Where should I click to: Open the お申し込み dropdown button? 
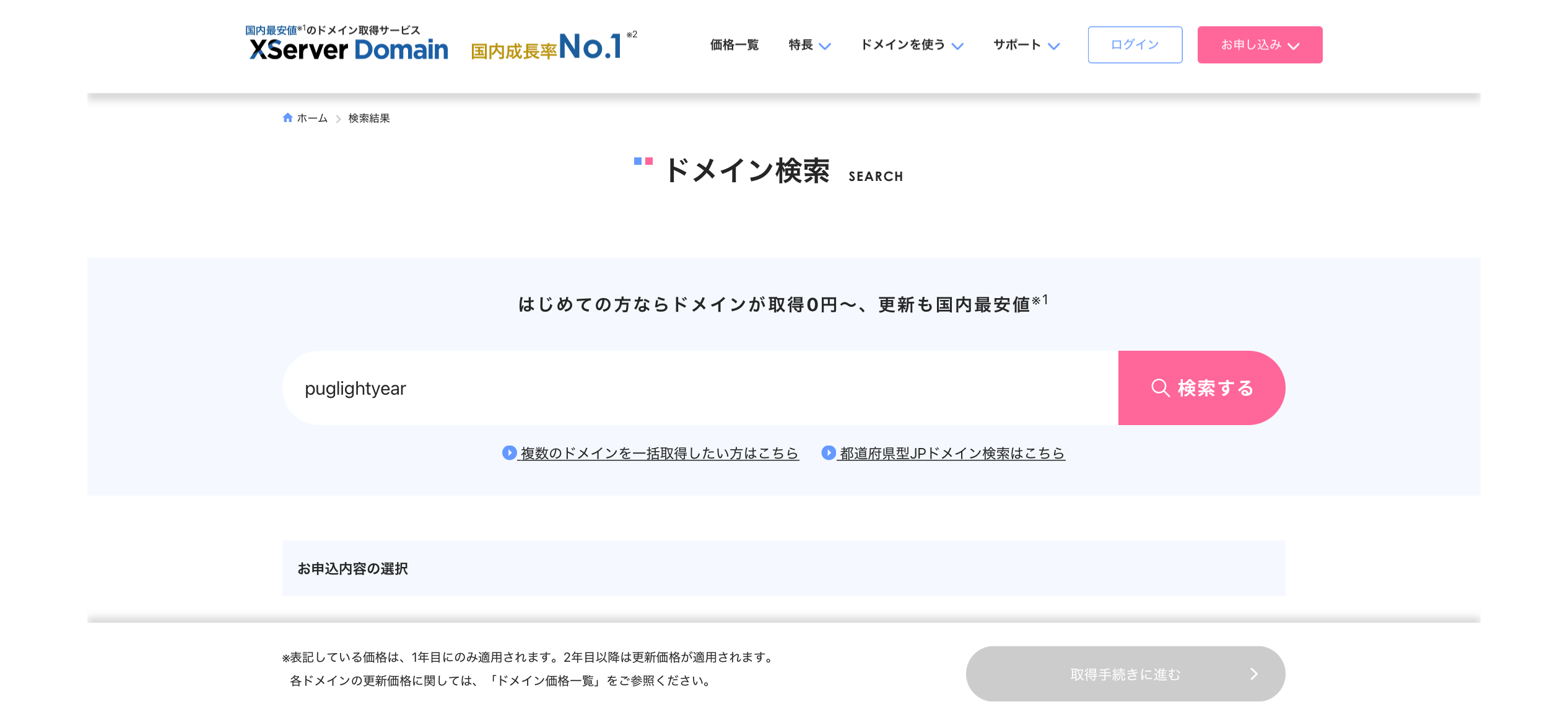tap(1260, 45)
